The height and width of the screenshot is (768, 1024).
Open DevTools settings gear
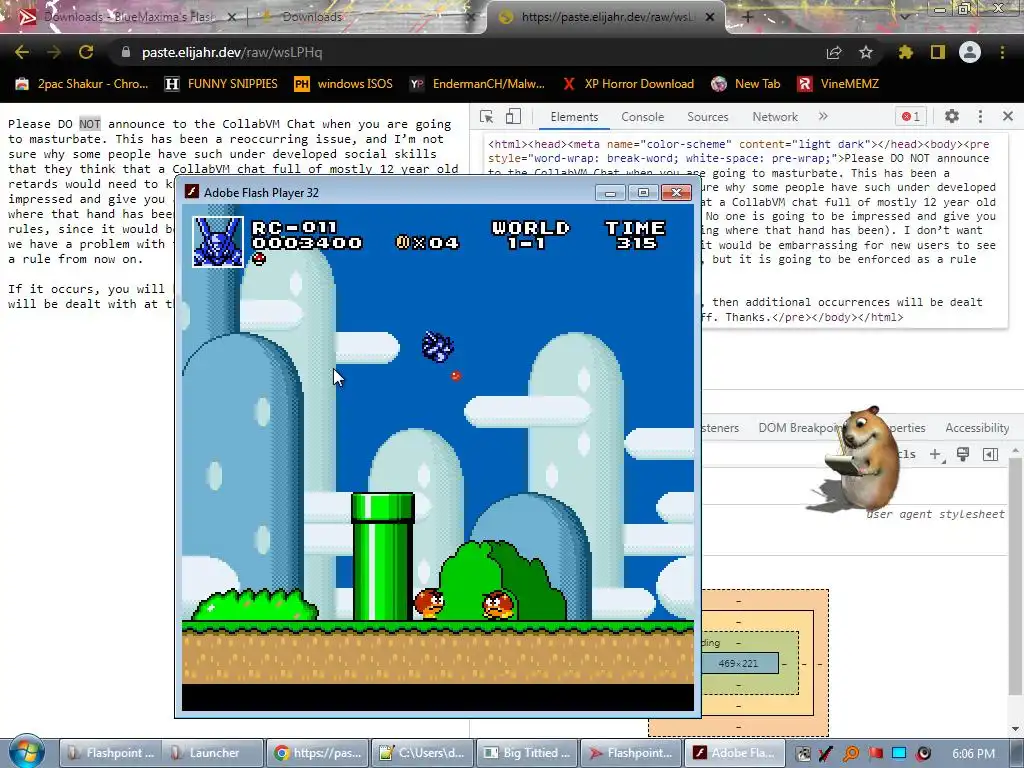point(952,116)
